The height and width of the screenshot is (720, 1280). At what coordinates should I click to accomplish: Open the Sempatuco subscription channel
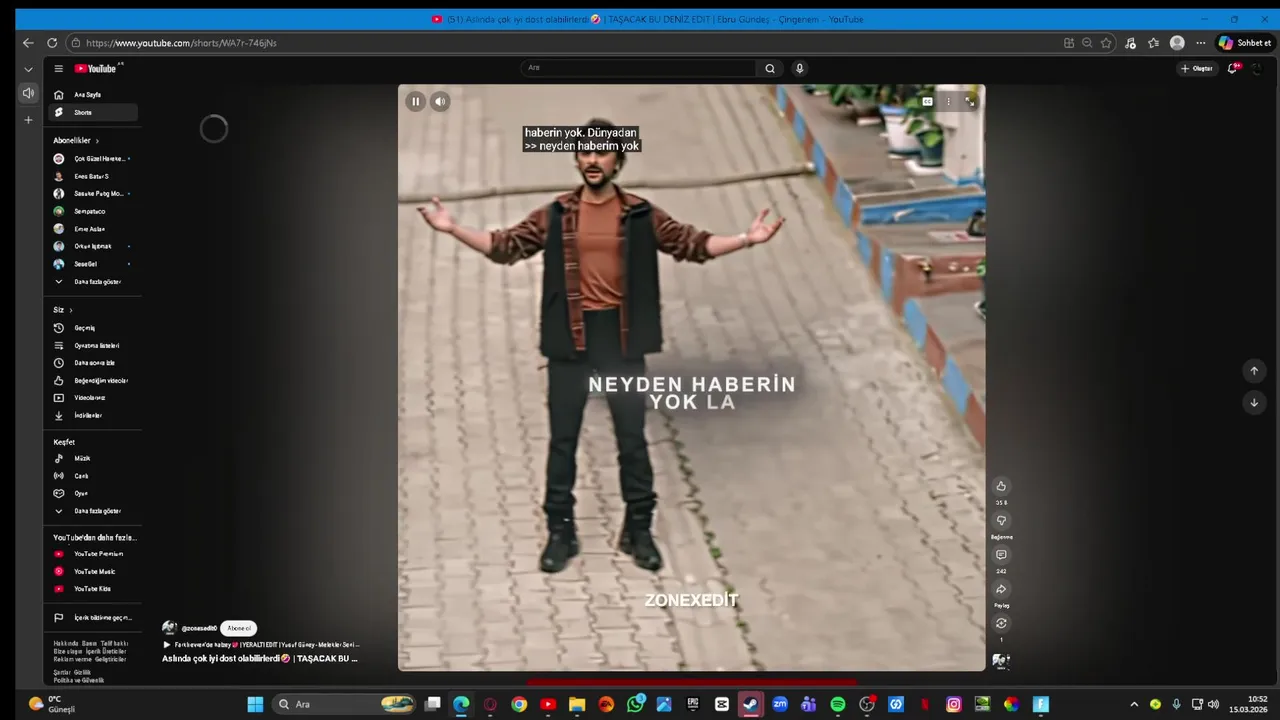click(91, 211)
